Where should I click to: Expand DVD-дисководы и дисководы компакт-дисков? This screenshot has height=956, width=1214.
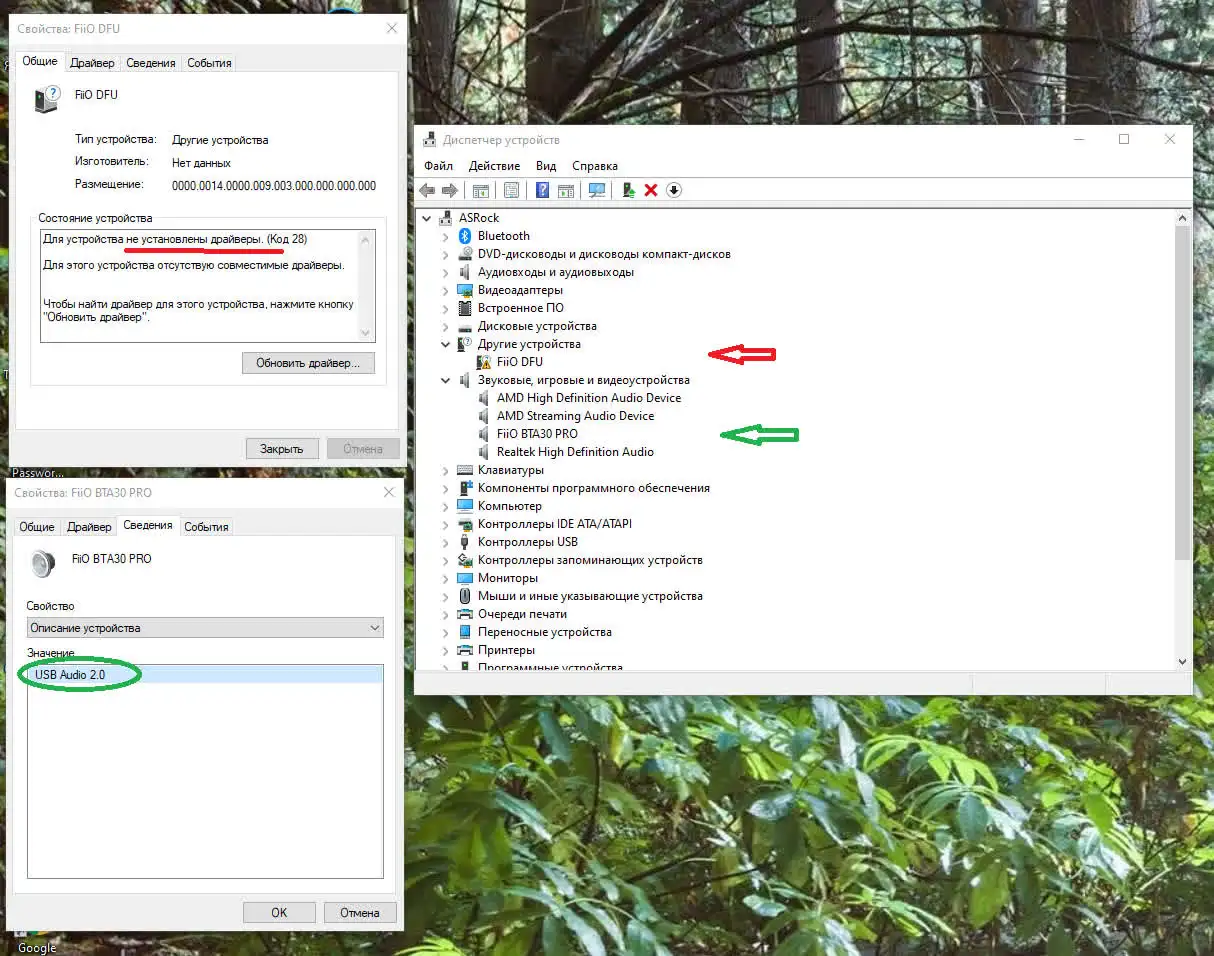point(446,254)
